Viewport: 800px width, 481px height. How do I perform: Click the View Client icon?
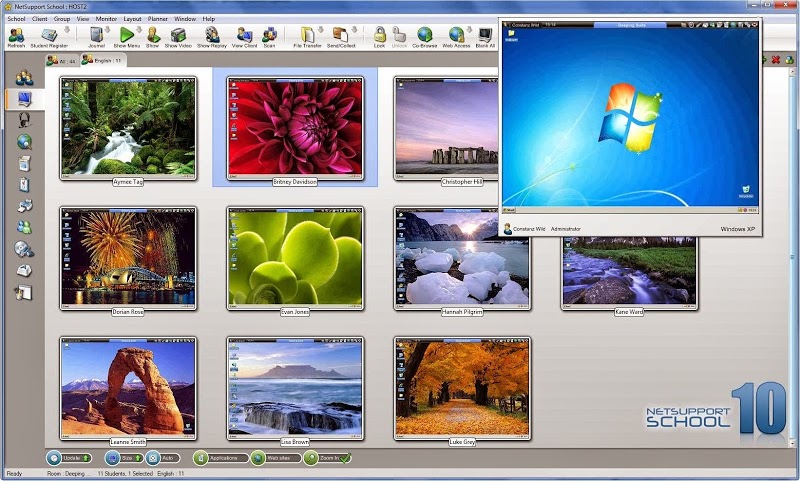click(x=244, y=37)
